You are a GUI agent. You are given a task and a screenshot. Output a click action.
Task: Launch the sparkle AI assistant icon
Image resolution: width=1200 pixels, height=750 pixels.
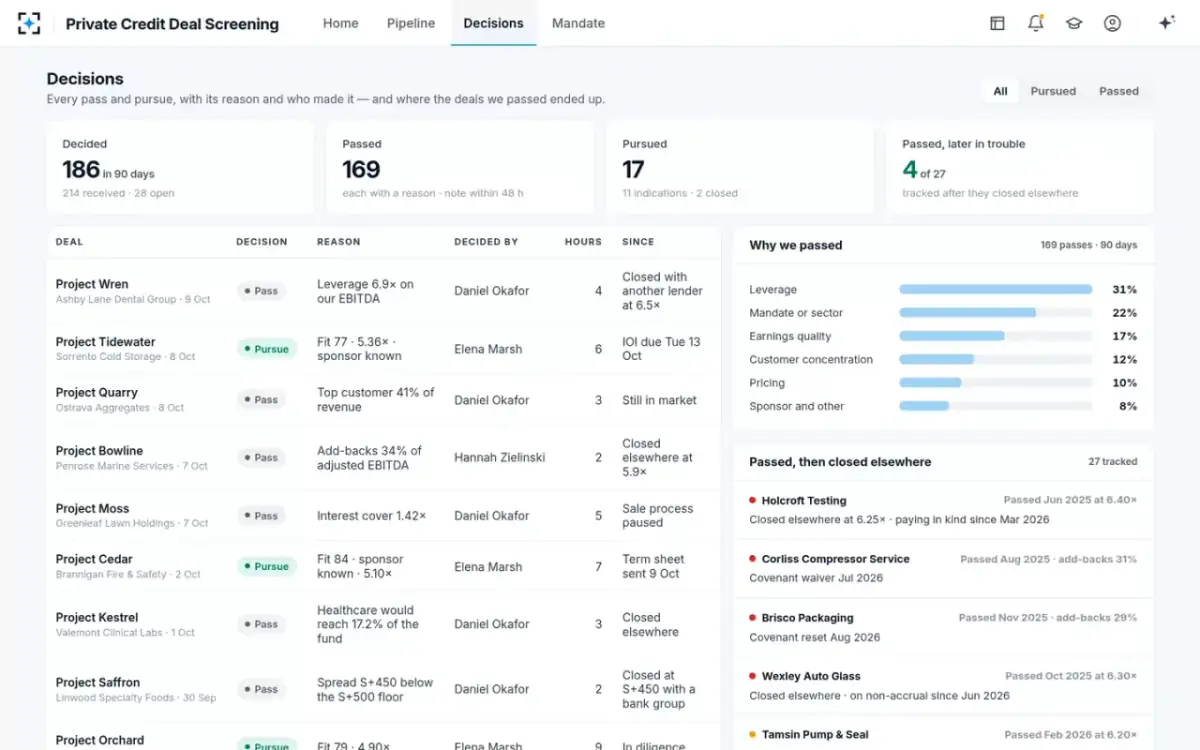click(1166, 23)
